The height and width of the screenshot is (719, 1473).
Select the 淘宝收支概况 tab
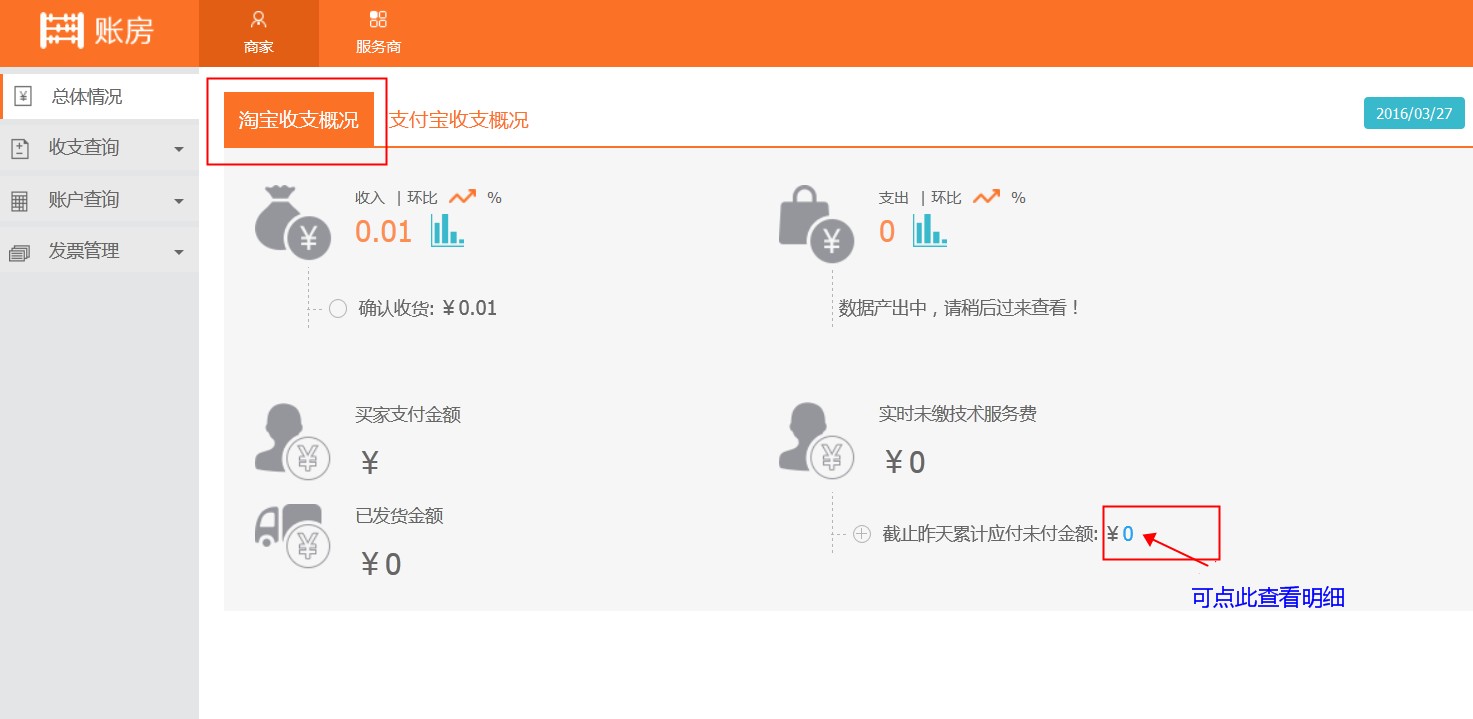299,120
